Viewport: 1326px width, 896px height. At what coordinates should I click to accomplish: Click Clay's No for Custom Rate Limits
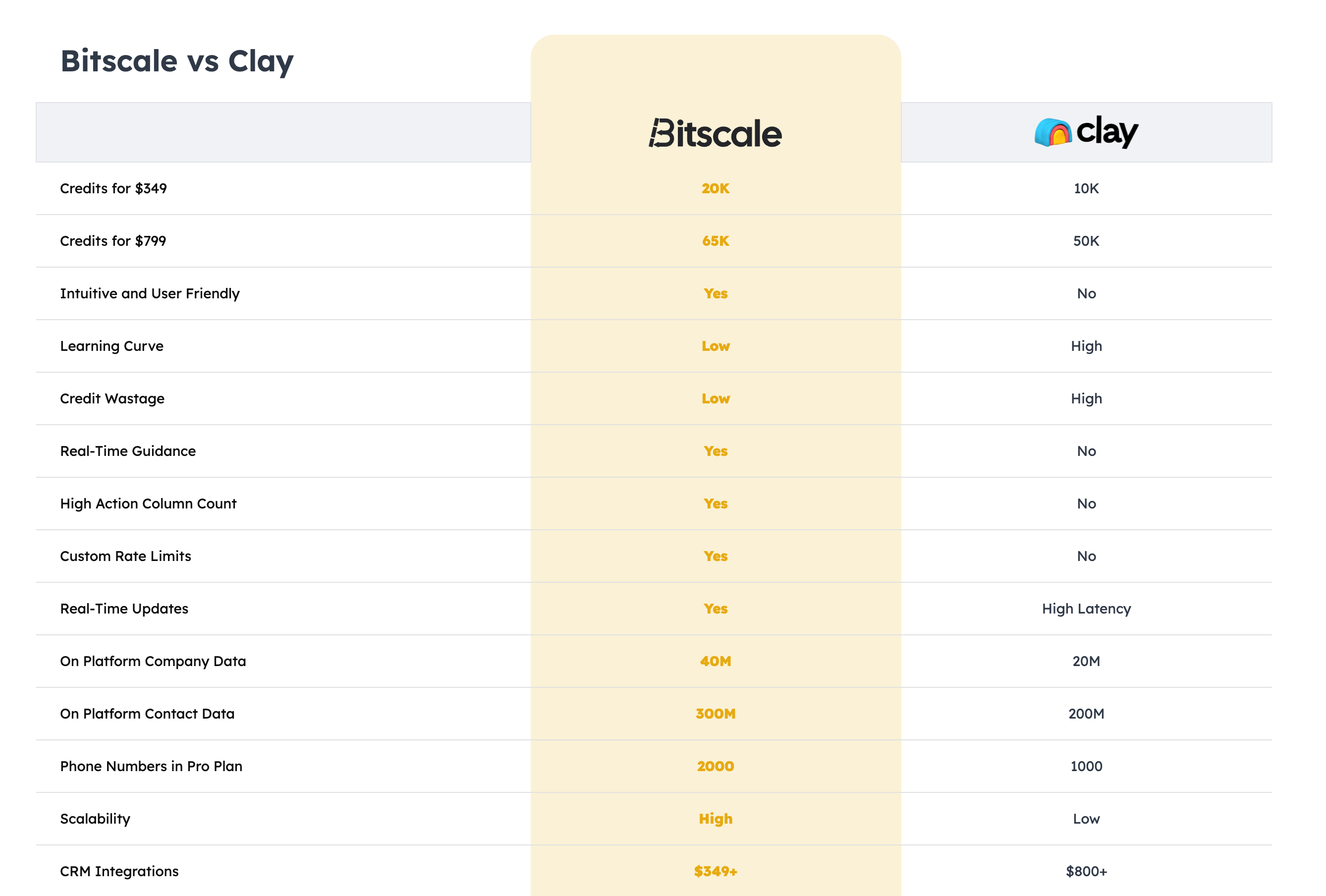point(1086,556)
